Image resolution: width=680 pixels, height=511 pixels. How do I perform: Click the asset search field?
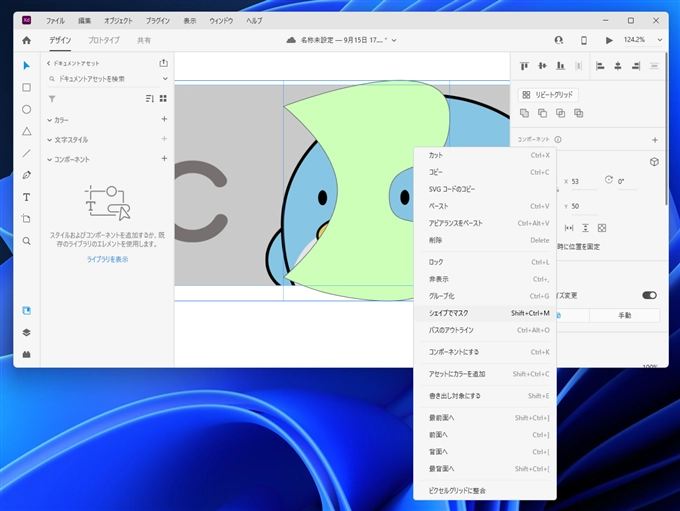[104, 79]
